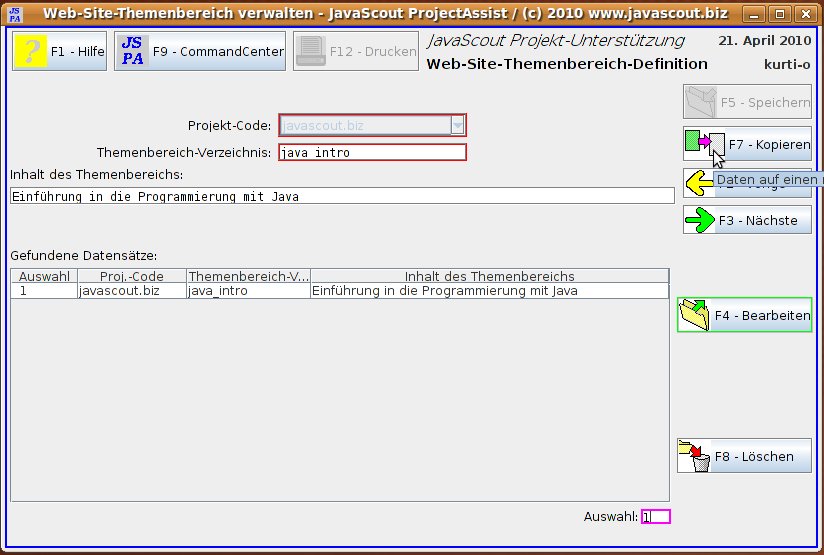This screenshot has height=555, width=824.
Task: Click the yellow back arrow icon
Action: [x=697, y=182]
